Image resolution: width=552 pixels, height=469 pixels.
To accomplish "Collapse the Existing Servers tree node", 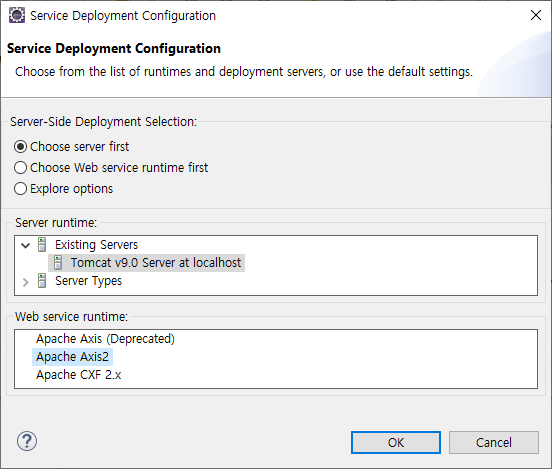I will [26, 245].
